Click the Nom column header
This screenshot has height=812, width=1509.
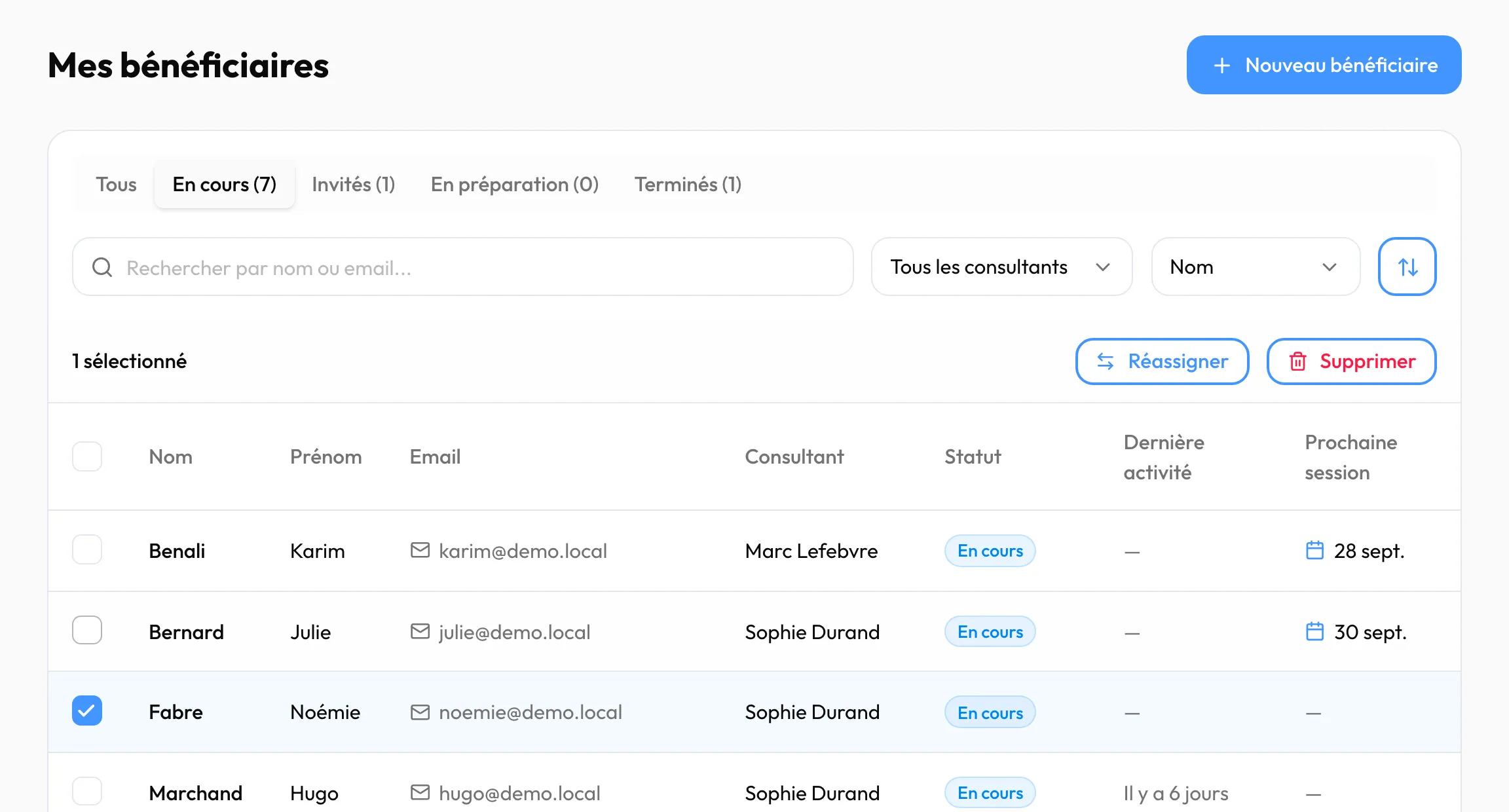(170, 456)
